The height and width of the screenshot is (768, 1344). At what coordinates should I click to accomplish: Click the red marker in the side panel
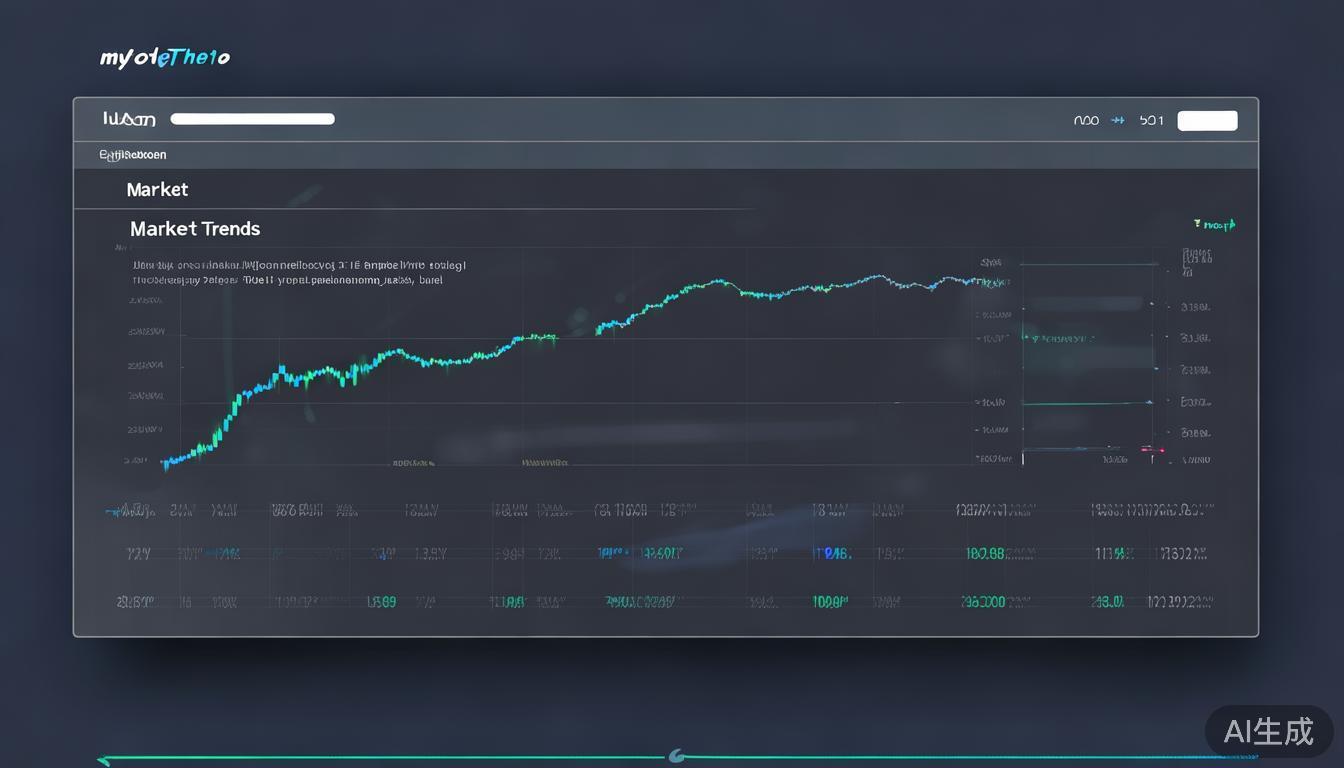point(1147,450)
